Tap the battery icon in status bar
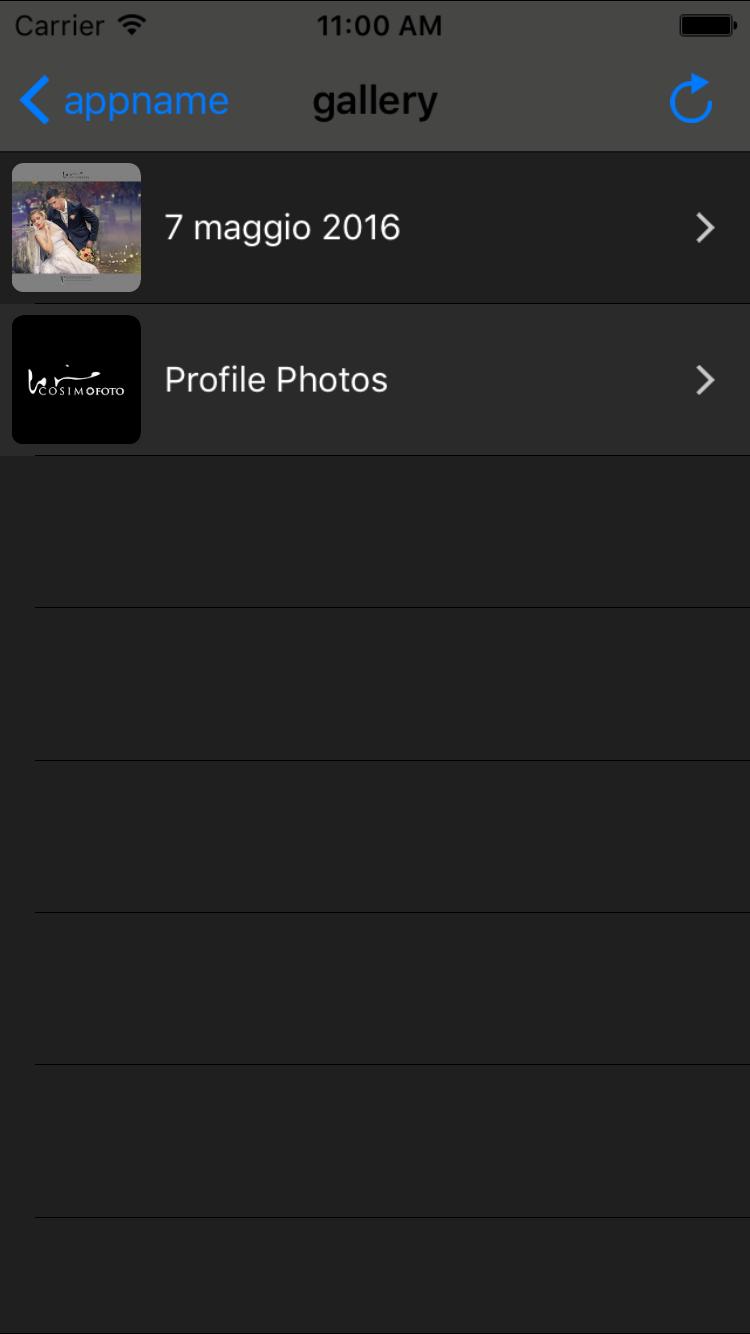Viewport: 750px width, 1334px height. pos(708,25)
